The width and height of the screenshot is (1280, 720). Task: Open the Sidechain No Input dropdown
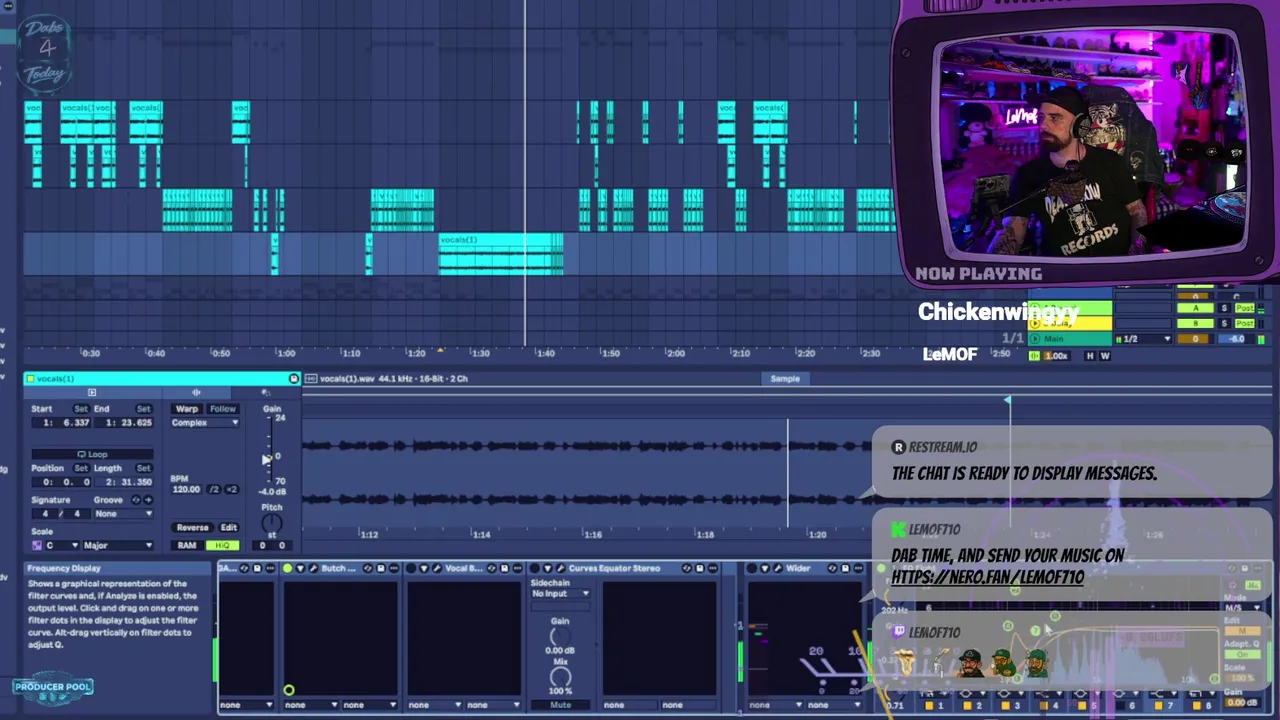coord(560,594)
